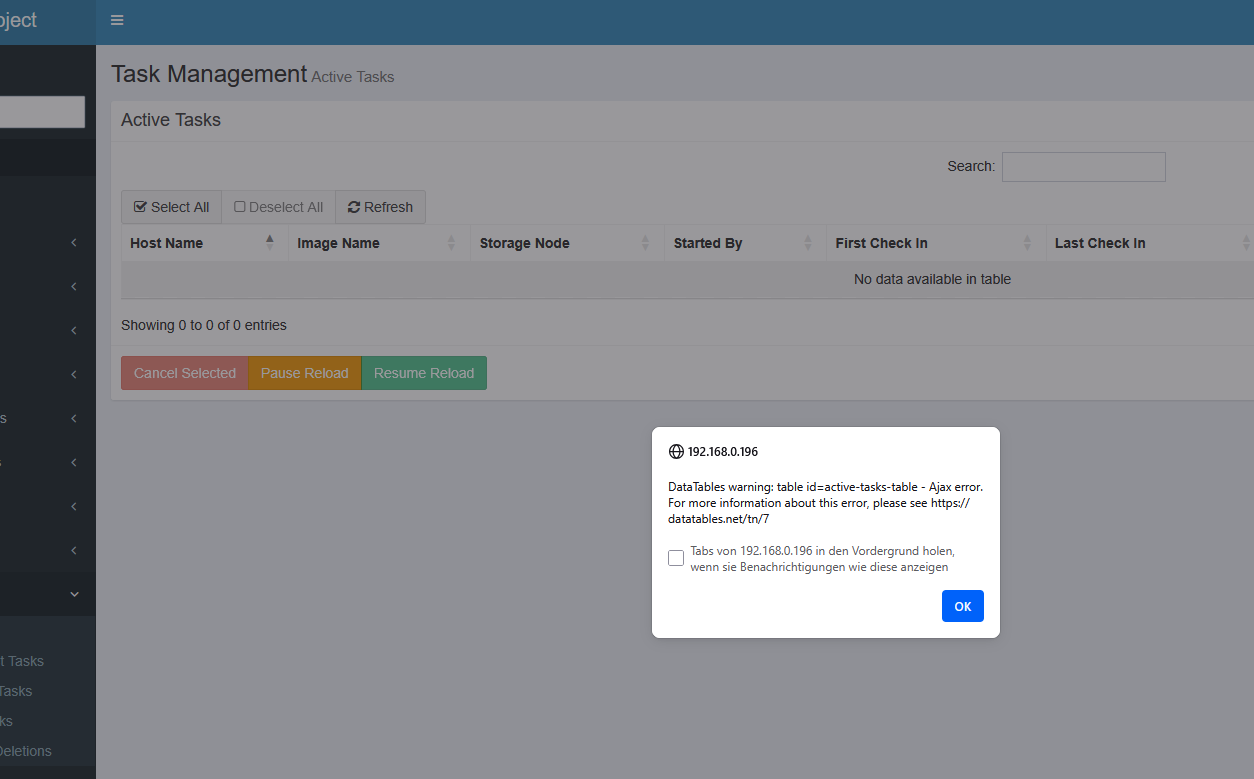Click the globe icon in the alert dialog
Screen dimensions: 1254x779
pos(676,452)
